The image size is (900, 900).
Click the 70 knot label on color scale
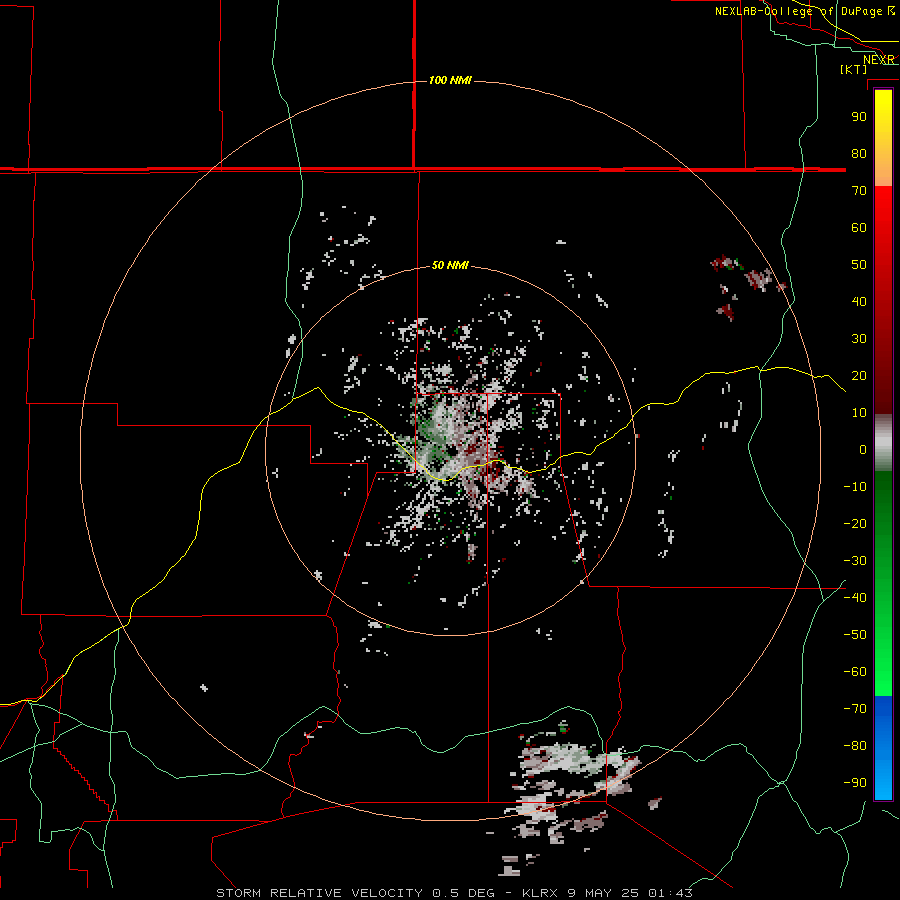[859, 191]
